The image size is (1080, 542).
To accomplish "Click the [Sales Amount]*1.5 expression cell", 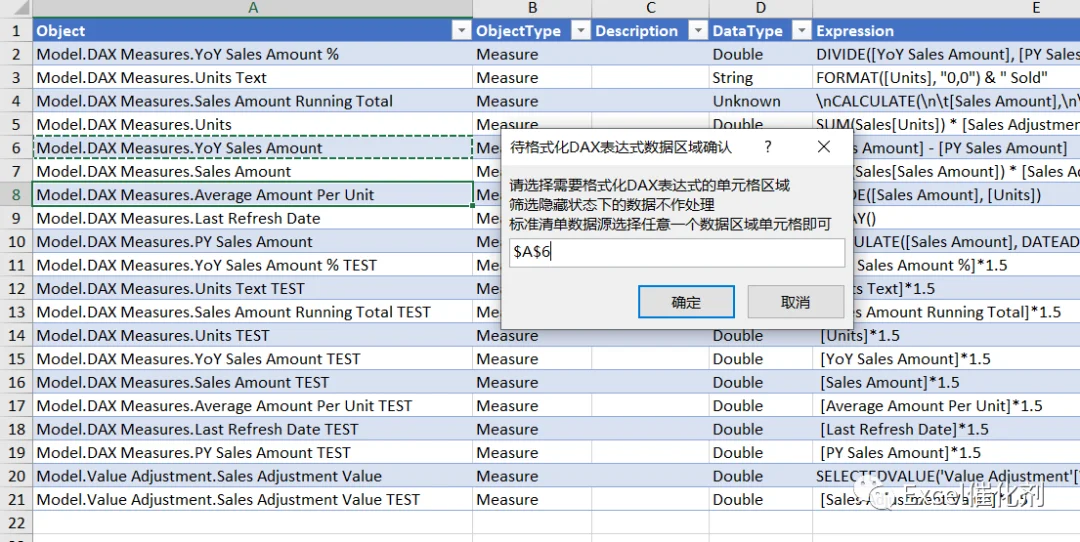I will [x=946, y=382].
